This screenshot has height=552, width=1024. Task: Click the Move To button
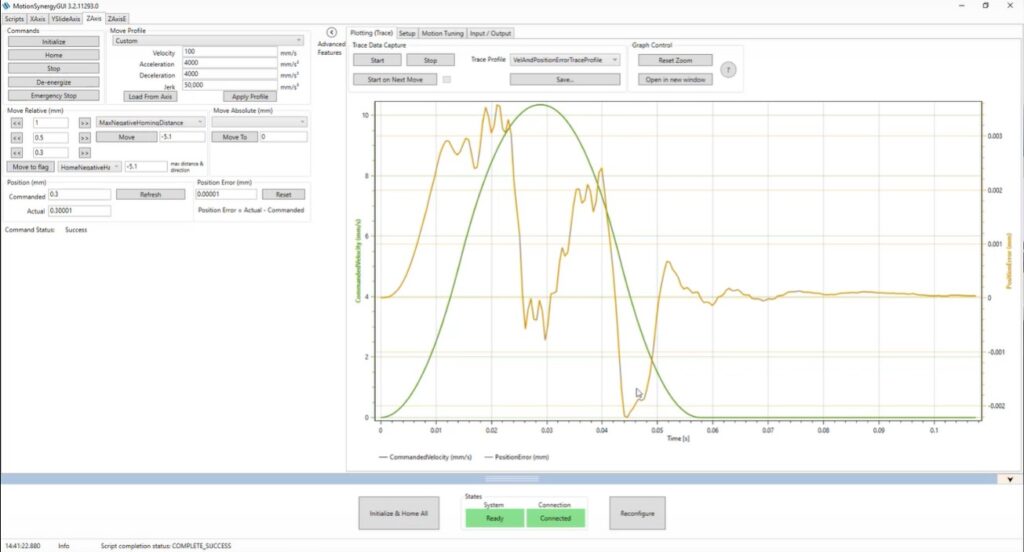[234, 137]
